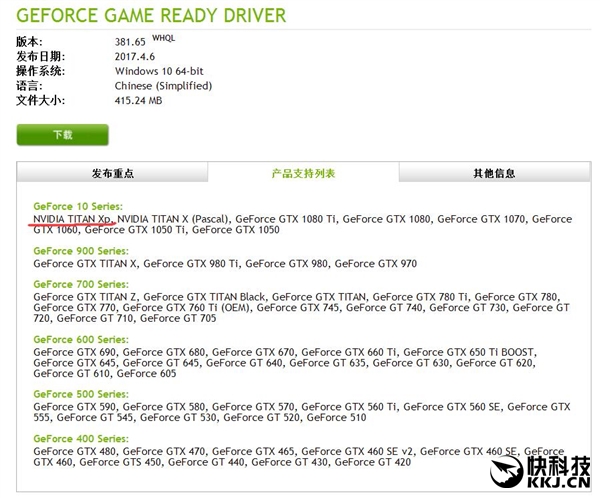Open the 产品支持列表 tab
Viewport: 600px width, 498px height.
click(x=303, y=173)
